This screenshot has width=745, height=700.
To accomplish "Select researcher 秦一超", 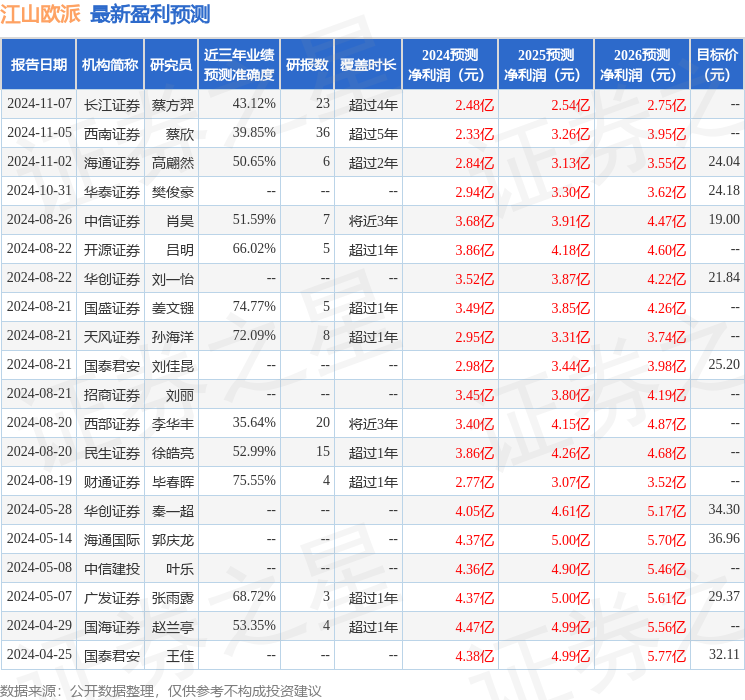I will 173,511.
